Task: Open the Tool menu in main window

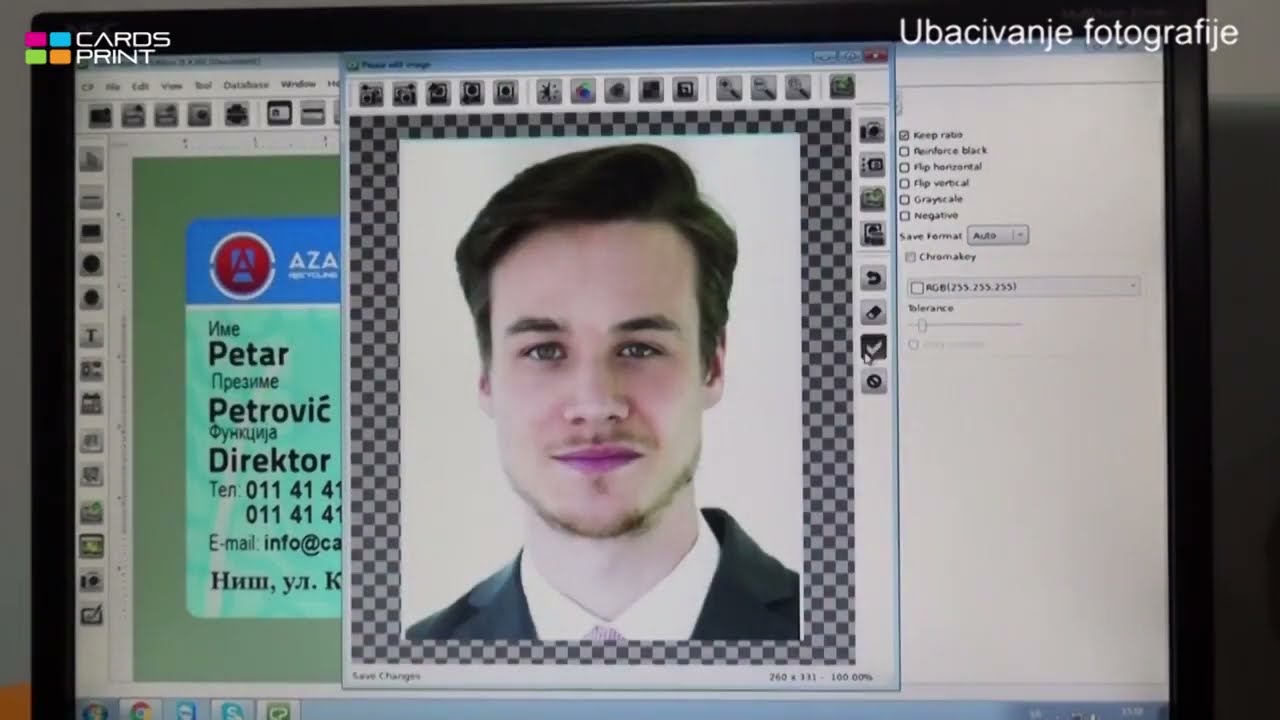Action: (203, 86)
